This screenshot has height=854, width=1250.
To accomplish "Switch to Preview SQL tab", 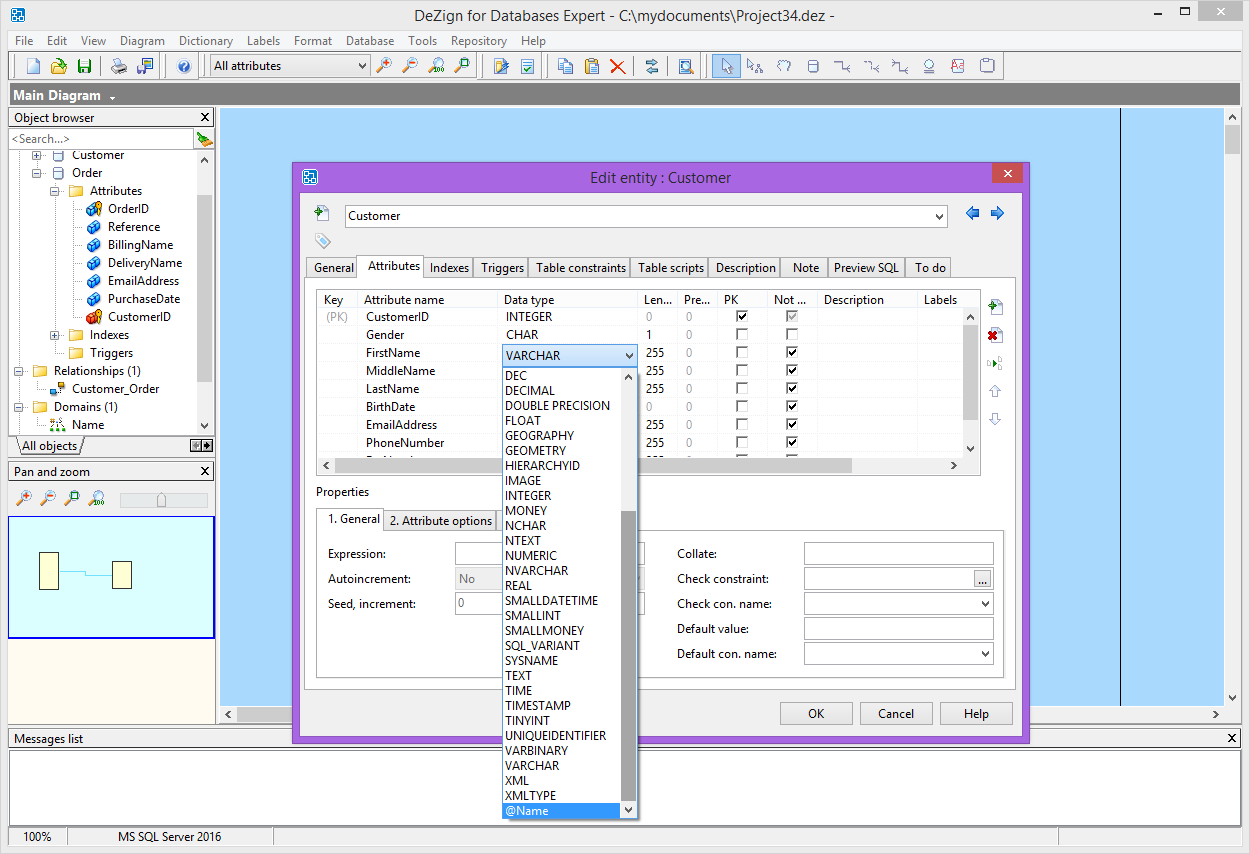I will [x=866, y=267].
